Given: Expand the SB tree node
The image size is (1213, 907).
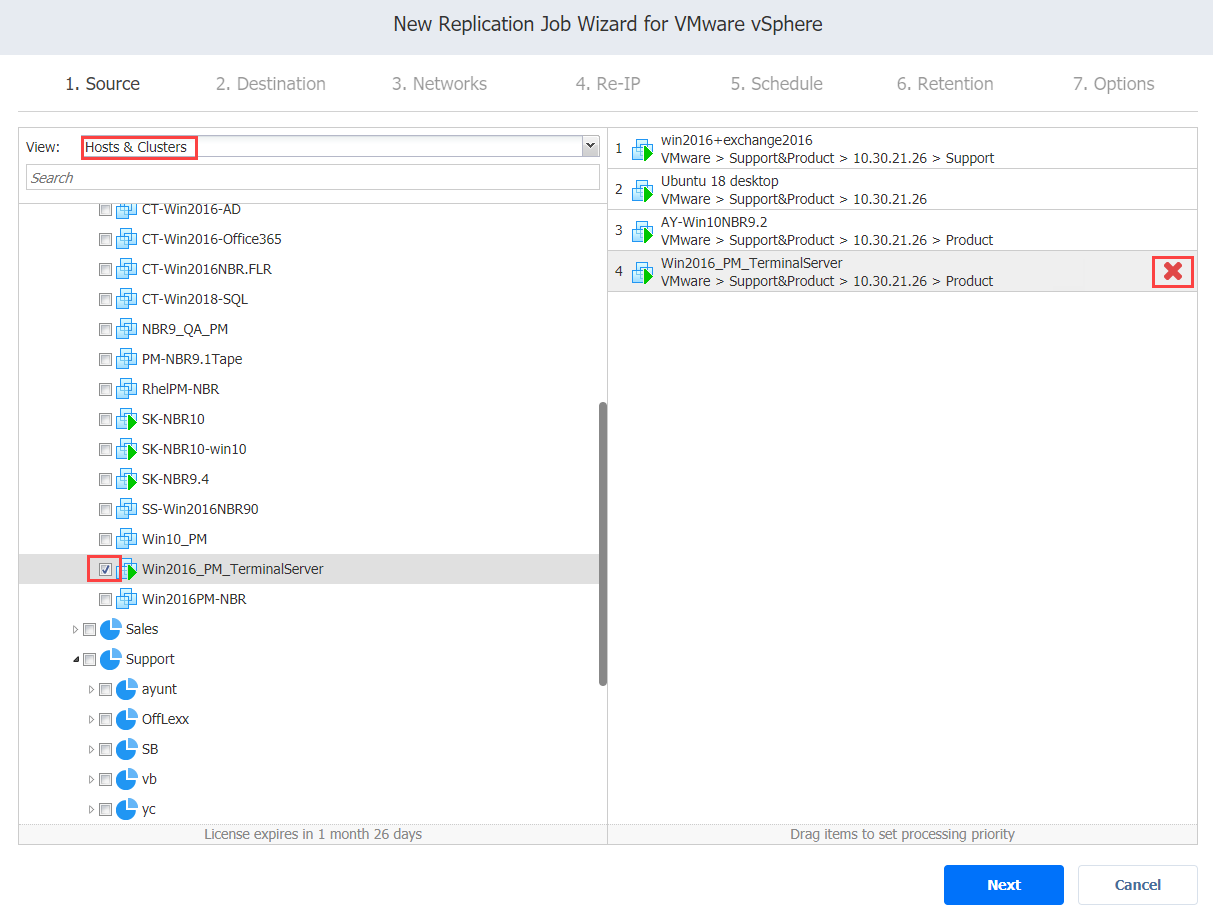Looking at the screenshot, I should (x=91, y=750).
